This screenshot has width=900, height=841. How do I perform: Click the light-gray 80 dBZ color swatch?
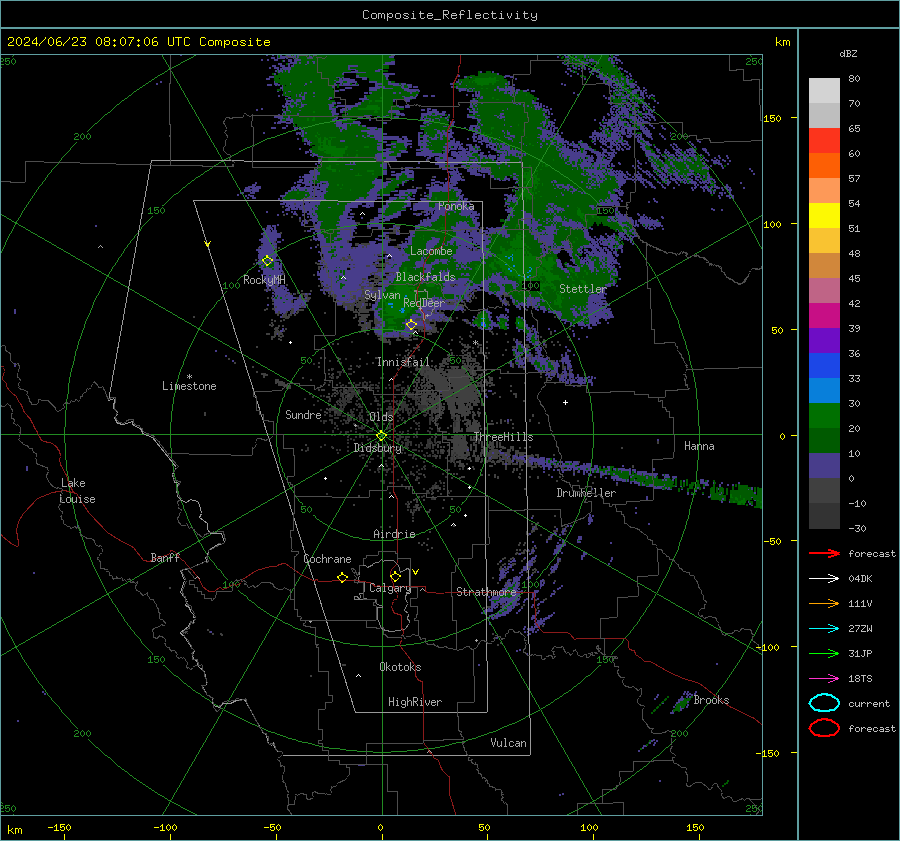[x=824, y=90]
